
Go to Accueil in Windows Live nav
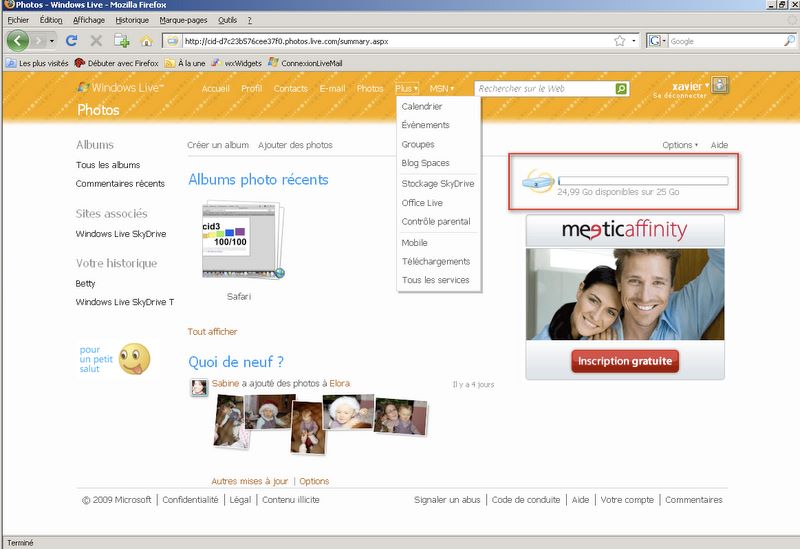(x=216, y=88)
